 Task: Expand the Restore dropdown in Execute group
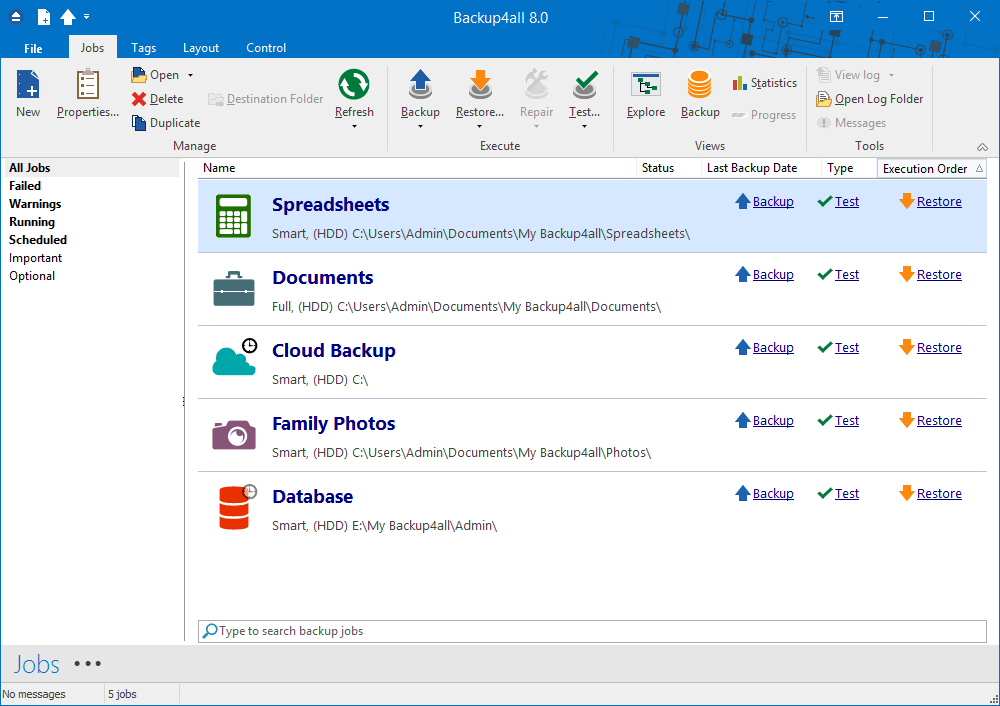(x=480, y=126)
